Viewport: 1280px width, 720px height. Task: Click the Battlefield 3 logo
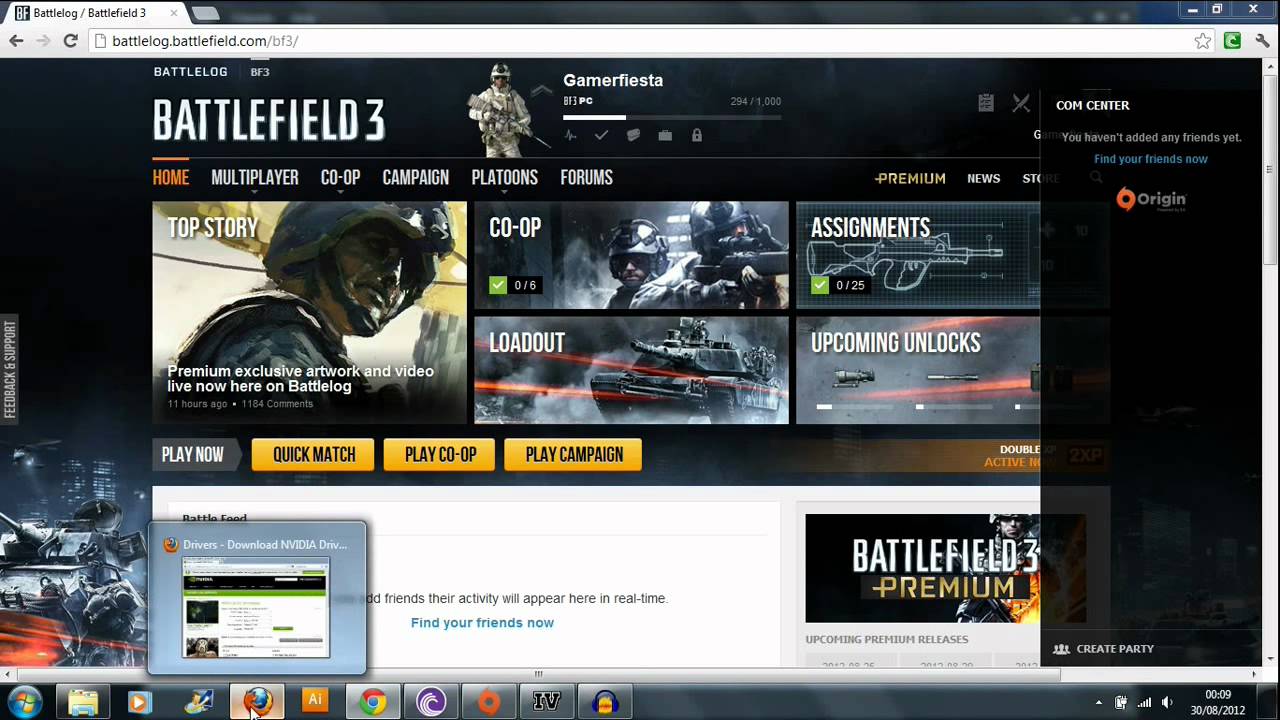point(269,120)
